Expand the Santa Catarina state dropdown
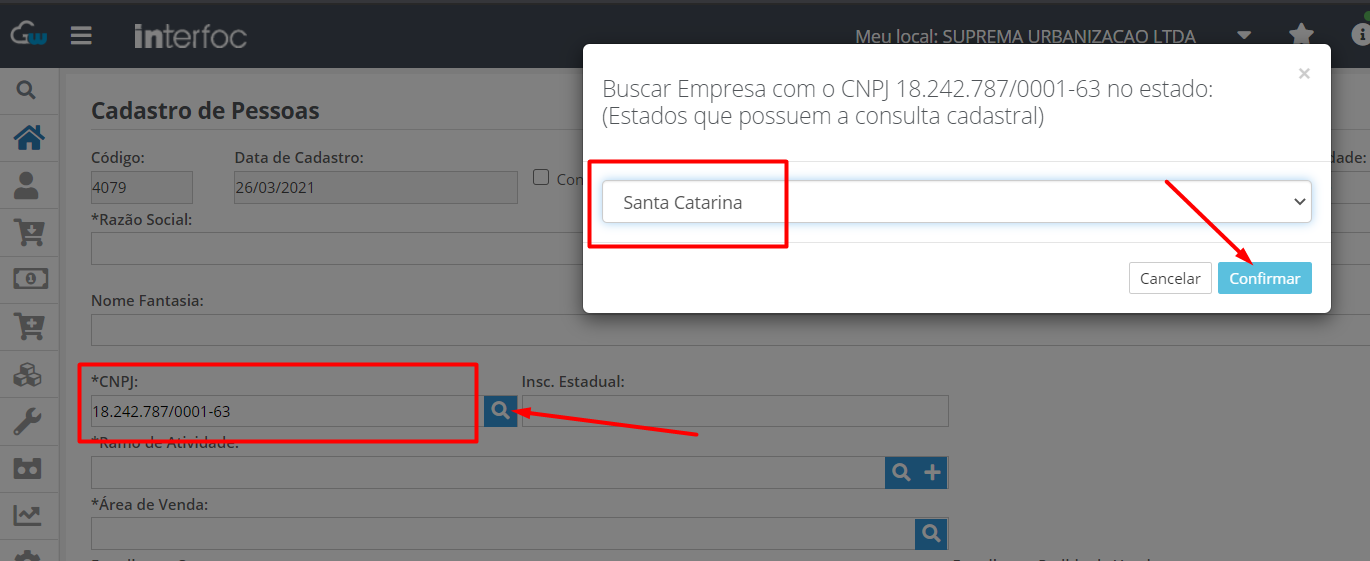 tap(957, 202)
